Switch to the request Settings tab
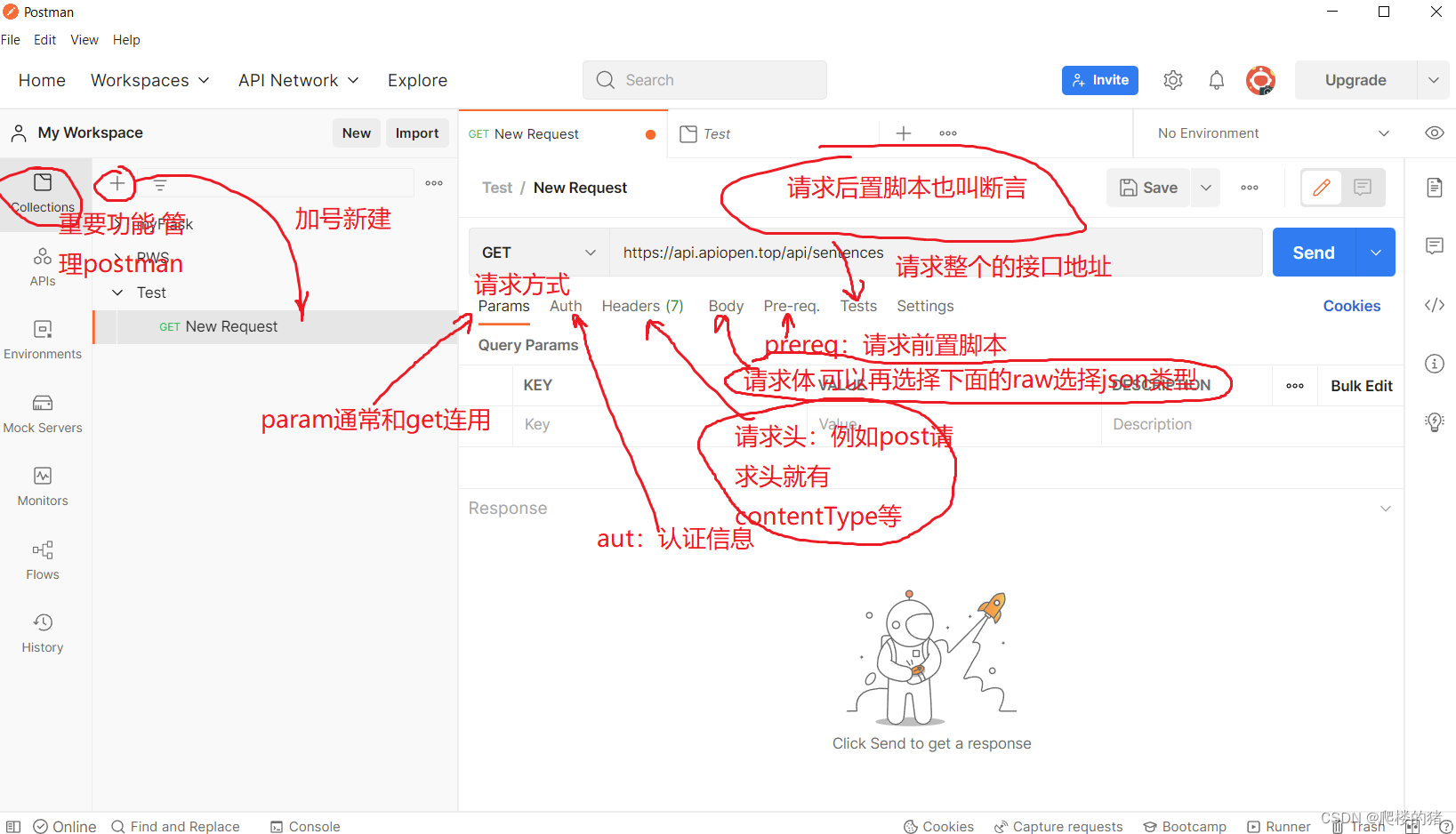This screenshot has width=1456, height=834. [925, 306]
